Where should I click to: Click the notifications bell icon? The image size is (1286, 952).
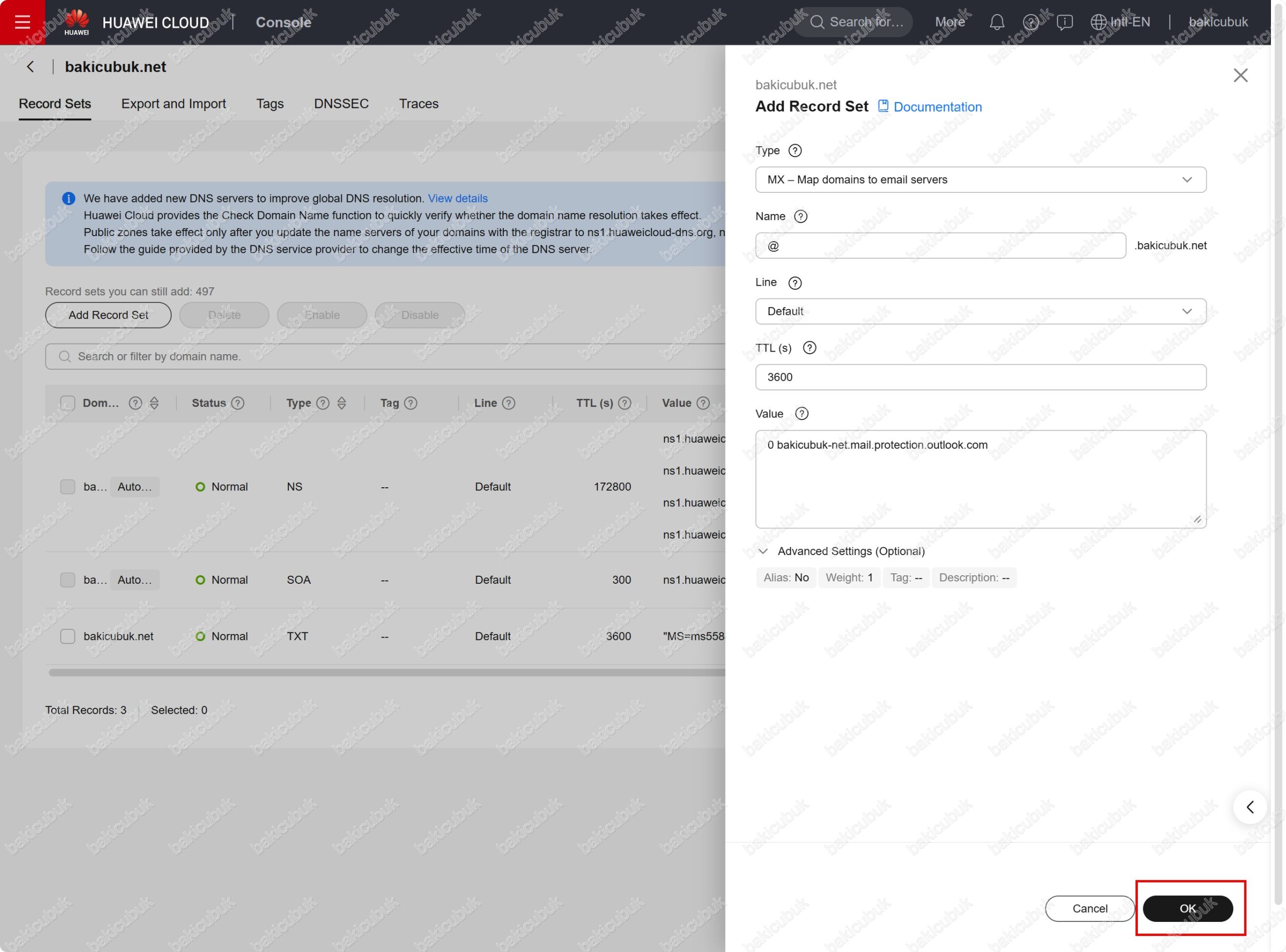(x=997, y=22)
